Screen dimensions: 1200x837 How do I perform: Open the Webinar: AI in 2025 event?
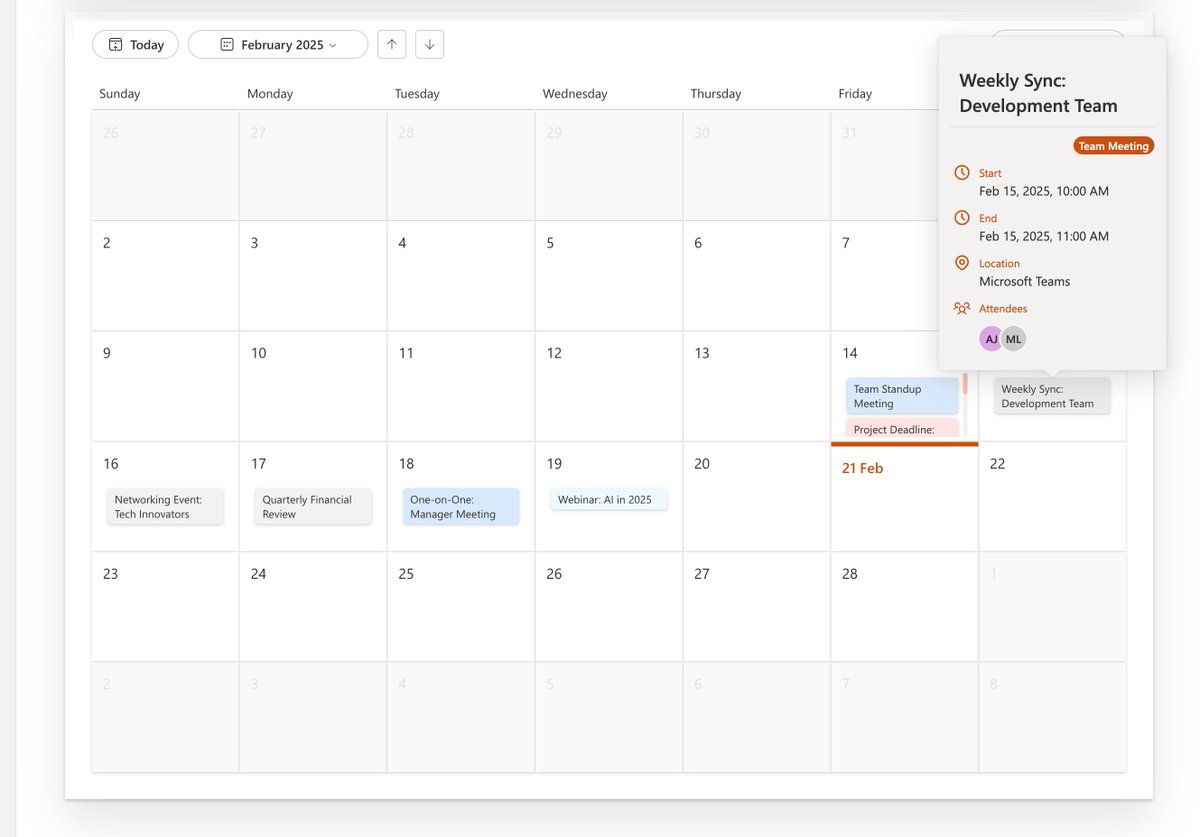(609, 499)
